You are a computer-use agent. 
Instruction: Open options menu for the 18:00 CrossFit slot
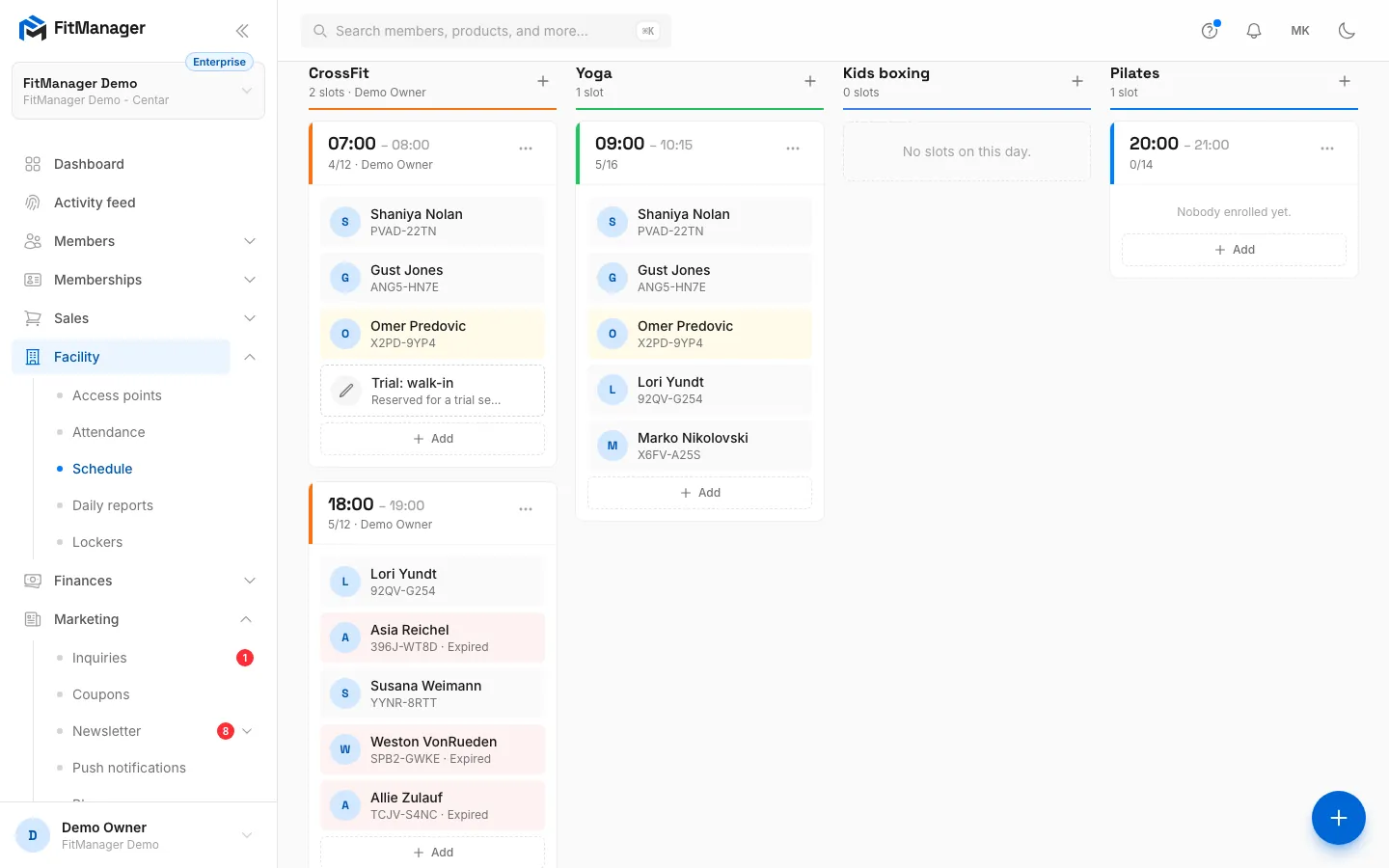526,509
